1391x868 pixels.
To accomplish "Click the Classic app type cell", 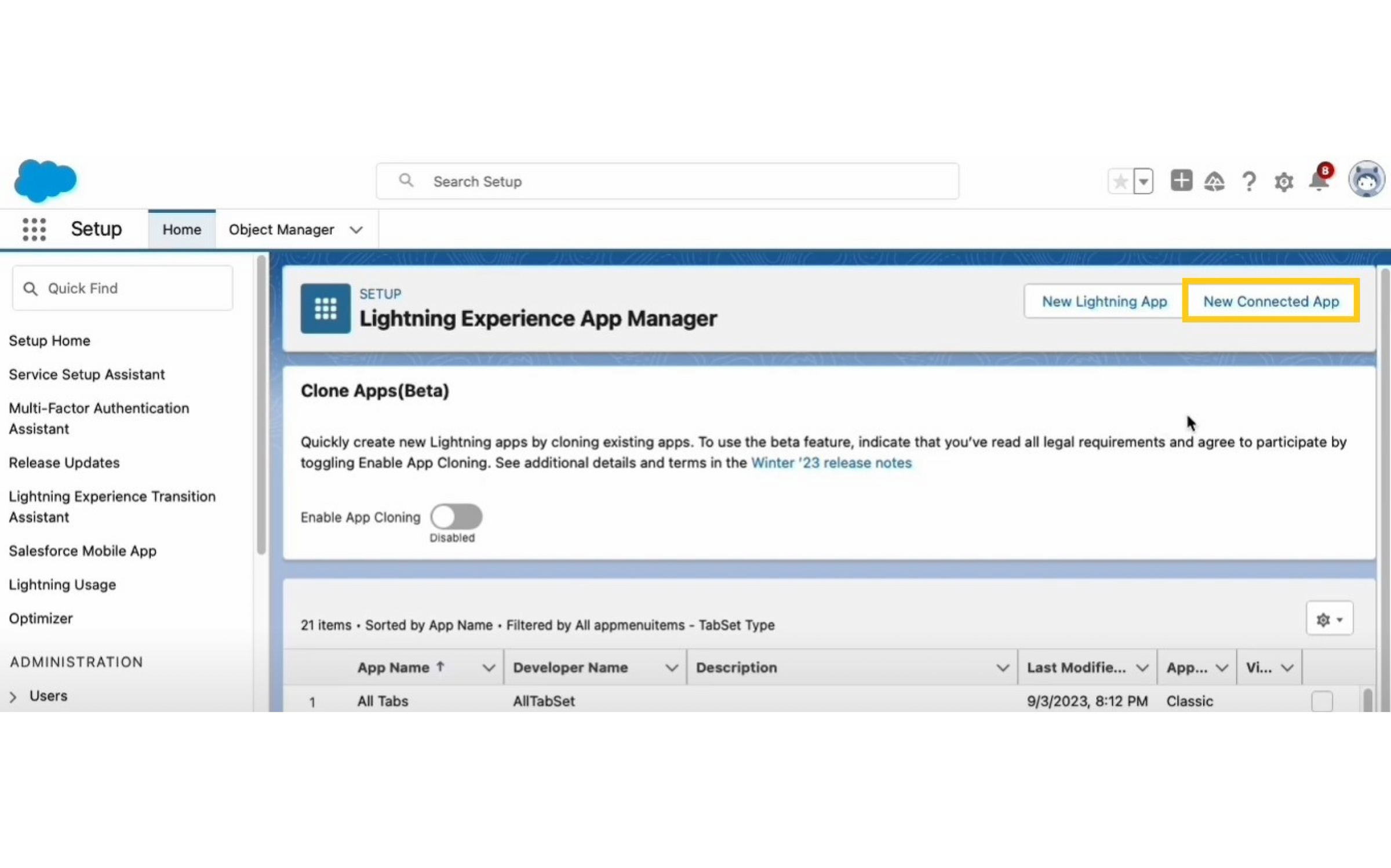I will (x=1190, y=701).
